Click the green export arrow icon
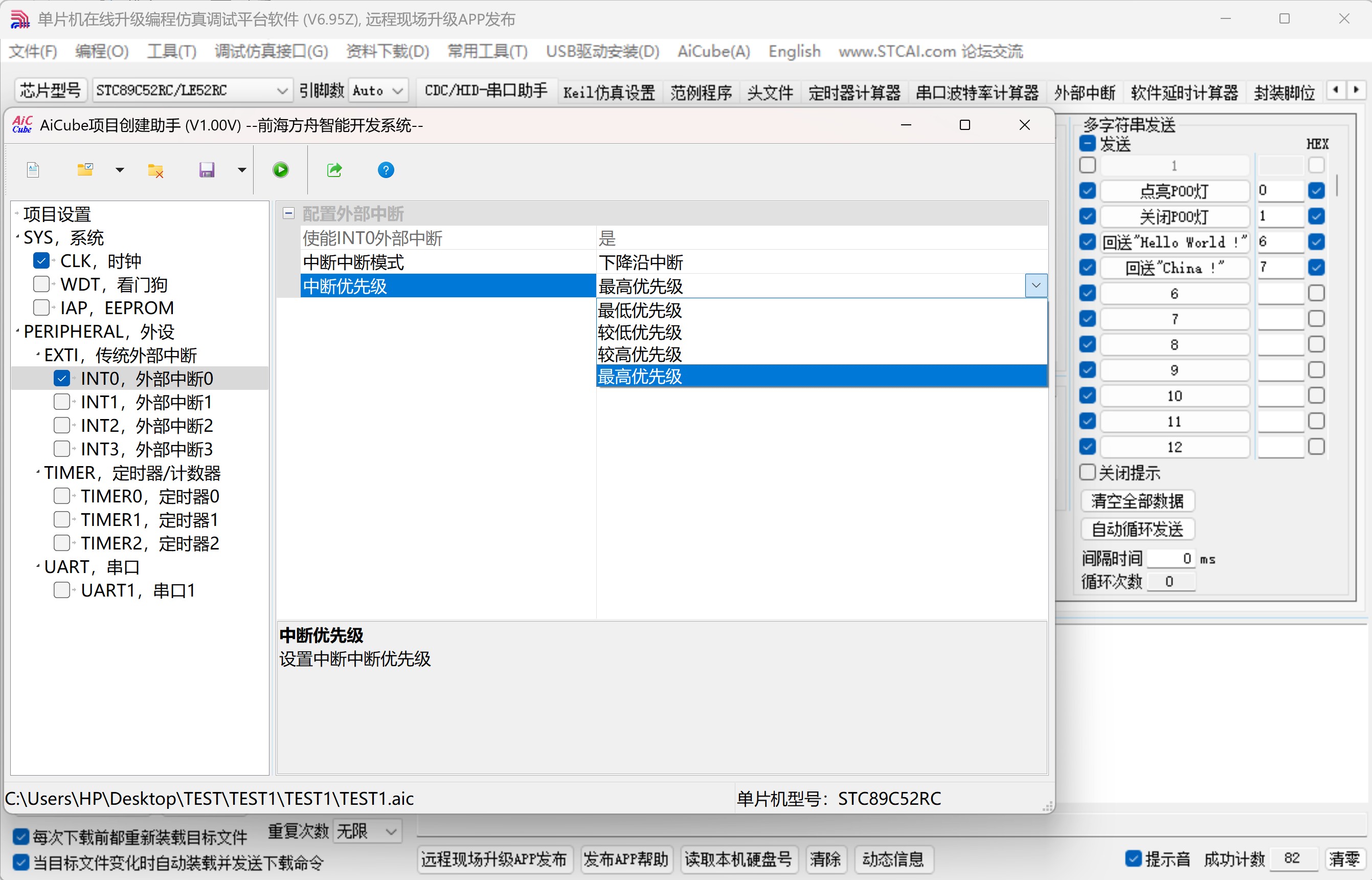The width and height of the screenshot is (1372, 880). (x=334, y=170)
